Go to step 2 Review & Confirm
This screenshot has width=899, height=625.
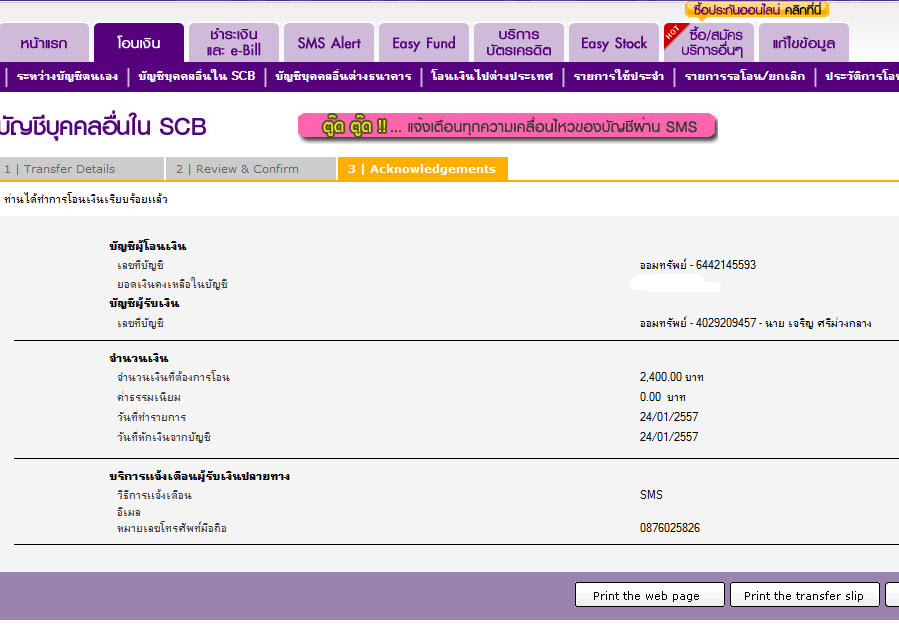(x=251, y=169)
